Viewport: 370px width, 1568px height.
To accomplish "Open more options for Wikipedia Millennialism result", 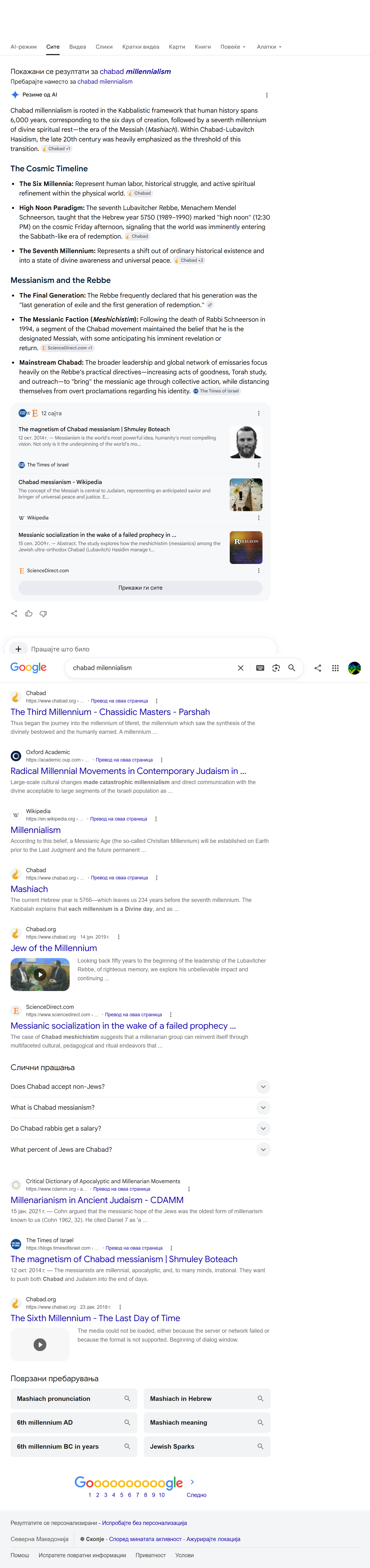I will point(156,819).
